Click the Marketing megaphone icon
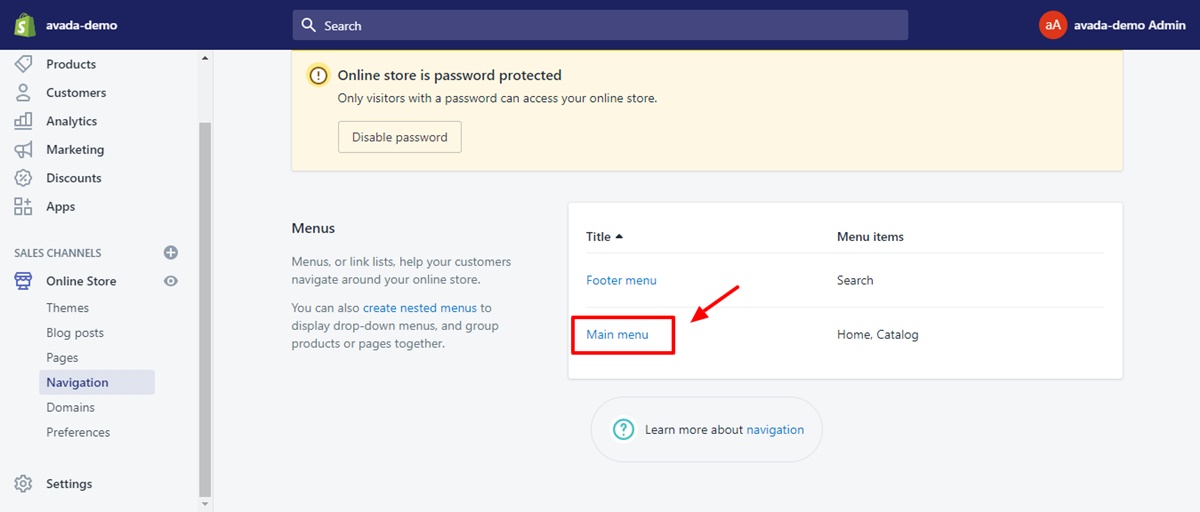The height and width of the screenshot is (512, 1200). click(23, 149)
